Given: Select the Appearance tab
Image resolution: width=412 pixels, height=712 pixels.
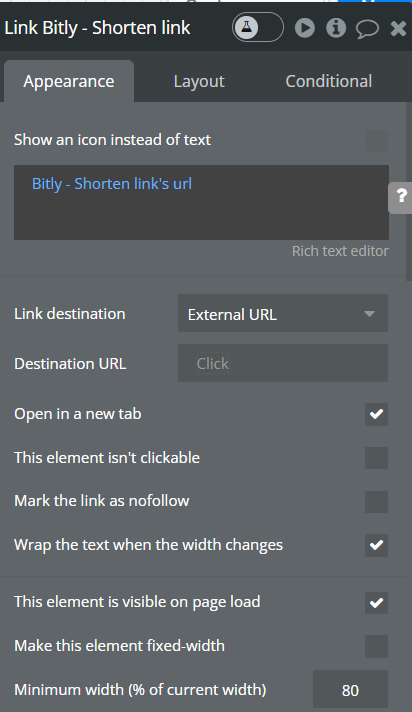Looking at the screenshot, I should tap(69, 81).
